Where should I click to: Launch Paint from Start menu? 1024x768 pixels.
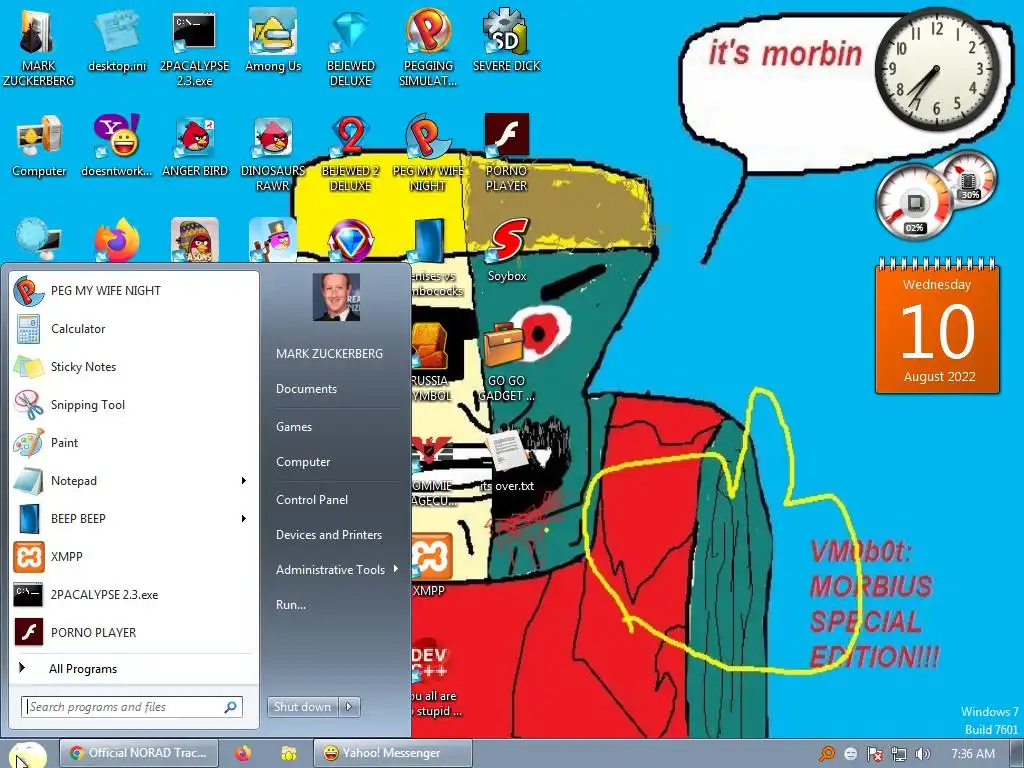click(134, 443)
